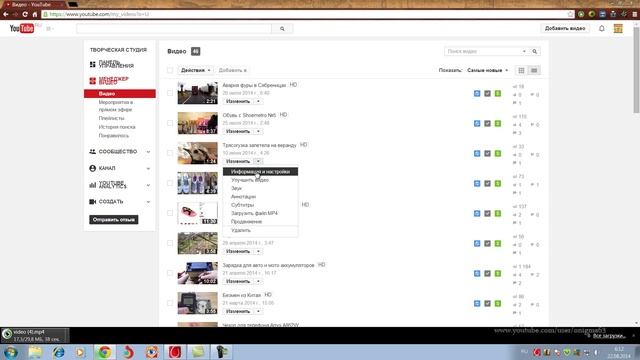
Task: Open Плейлисты sidebar link
Action: point(111,118)
